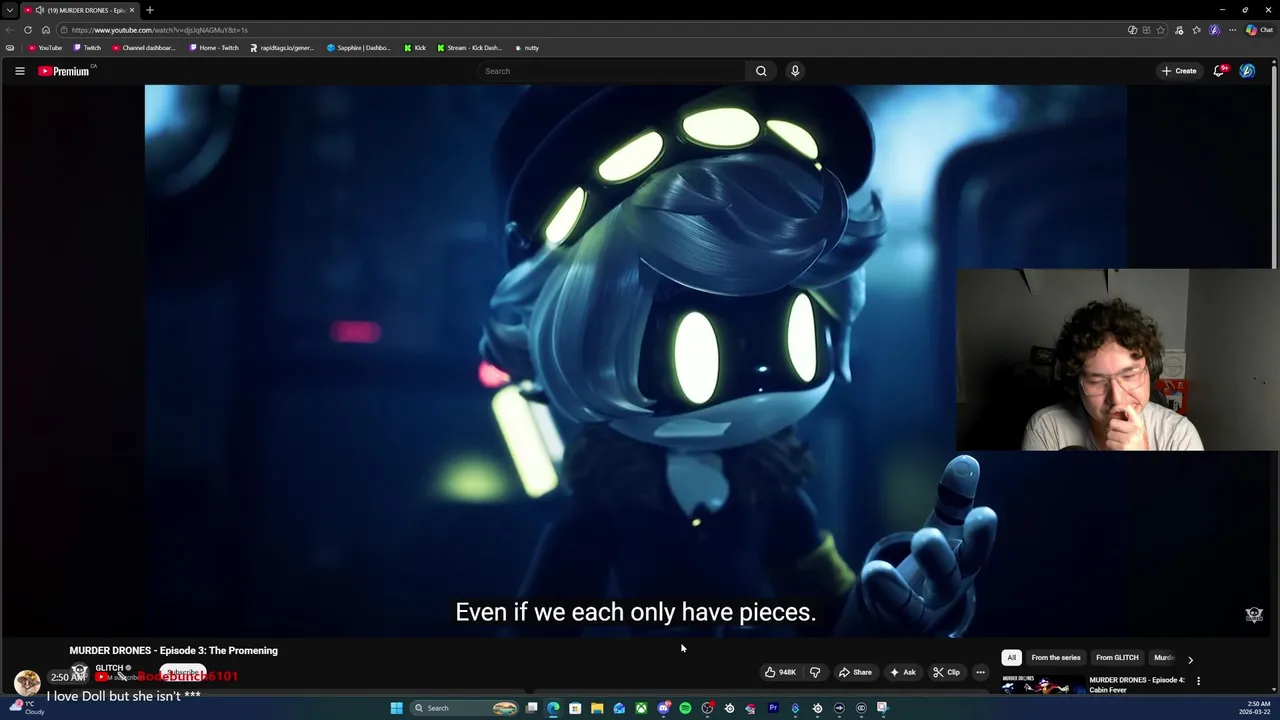Mute tab via the speaker icon
The width and height of the screenshot is (1280, 720).
pos(40,10)
